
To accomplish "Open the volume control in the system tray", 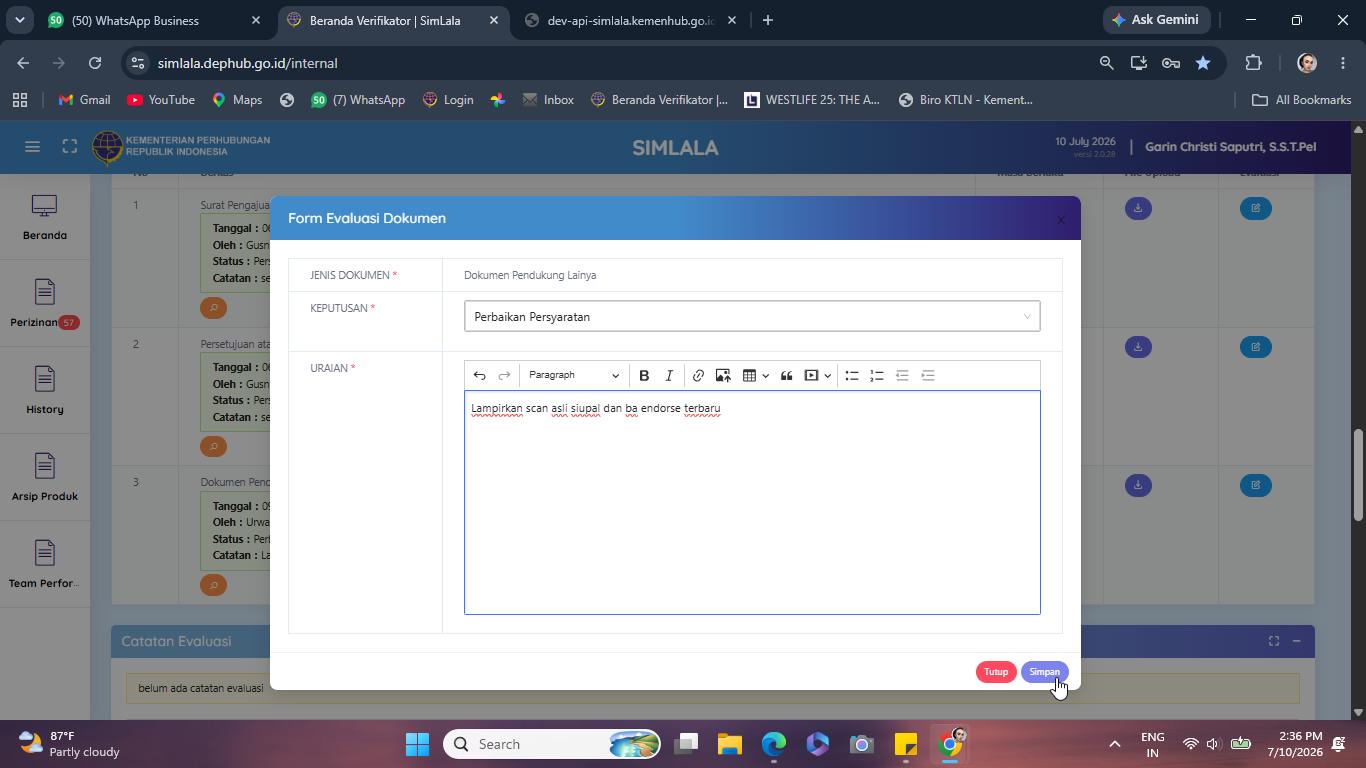I will [x=1213, y=744].
